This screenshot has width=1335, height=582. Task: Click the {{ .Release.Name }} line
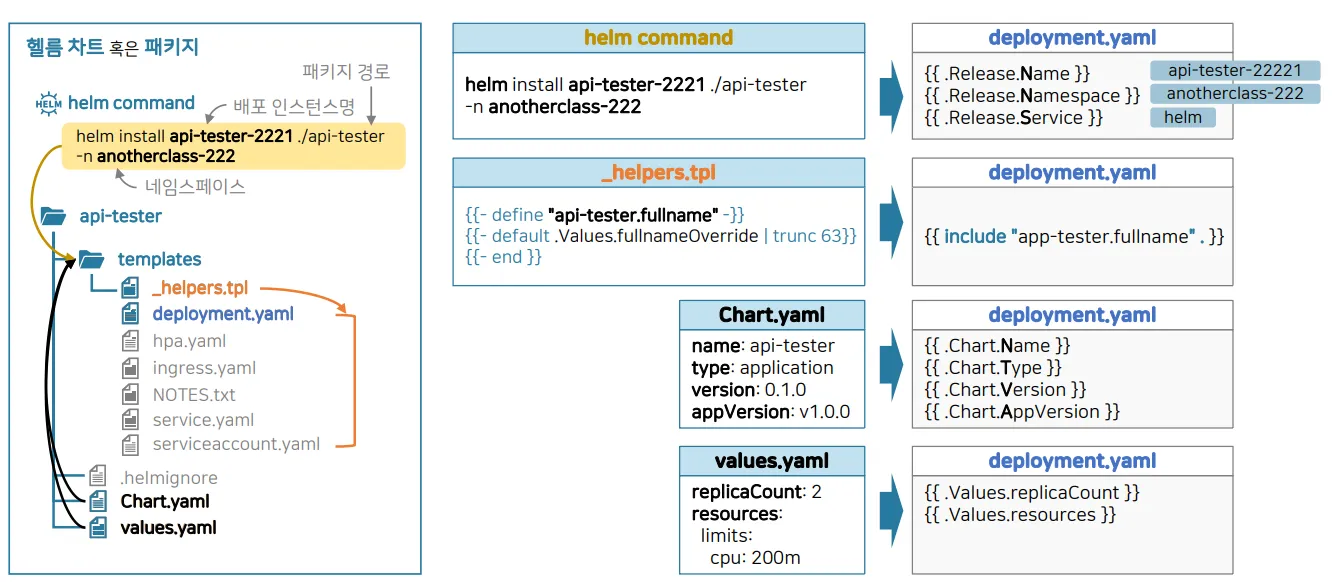click(1007, 74)
